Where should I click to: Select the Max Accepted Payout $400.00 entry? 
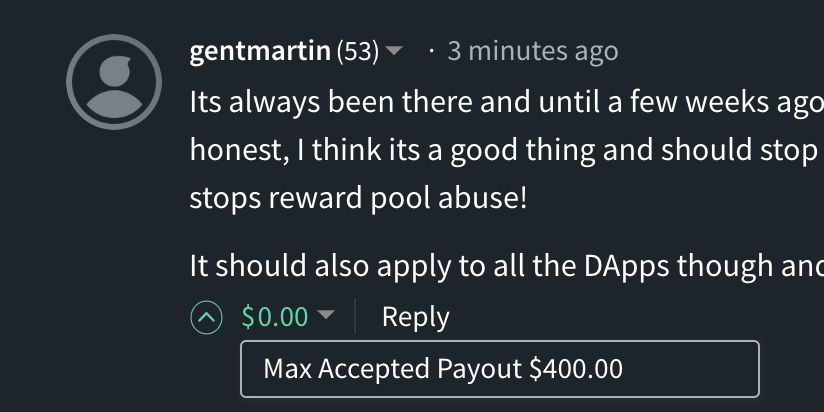(x=500, y=369)
